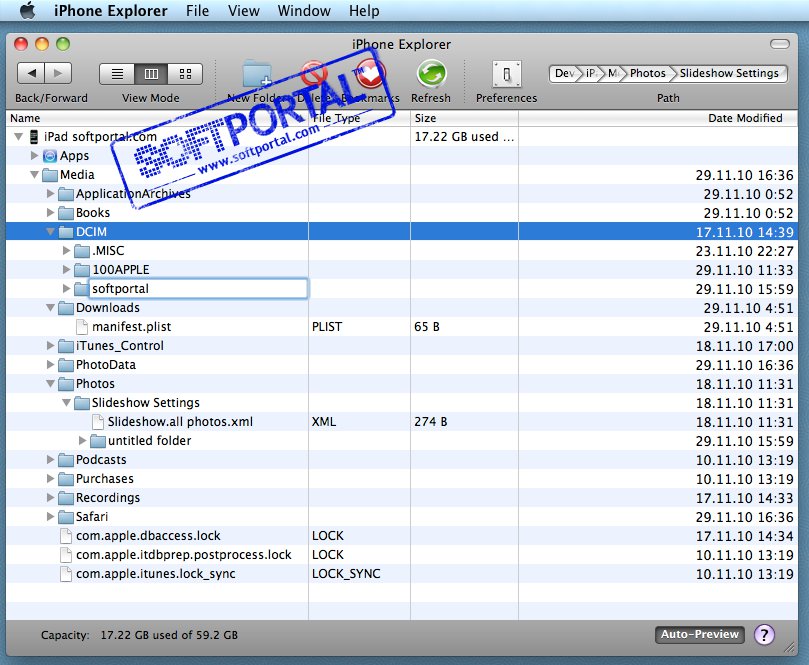Sort by the Date Modified column header

tap(658, 118)
